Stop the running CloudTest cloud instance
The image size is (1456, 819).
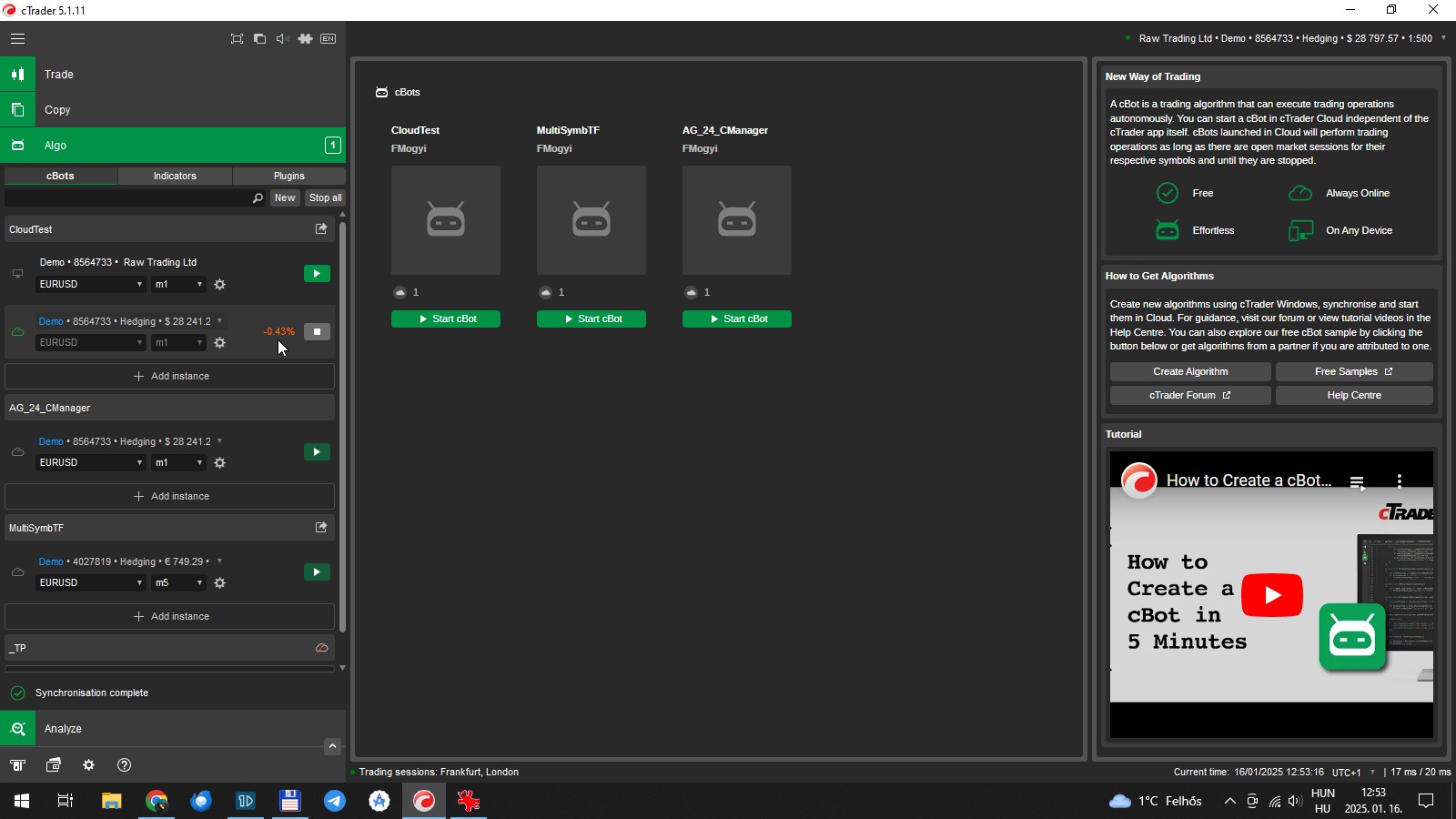317,332
